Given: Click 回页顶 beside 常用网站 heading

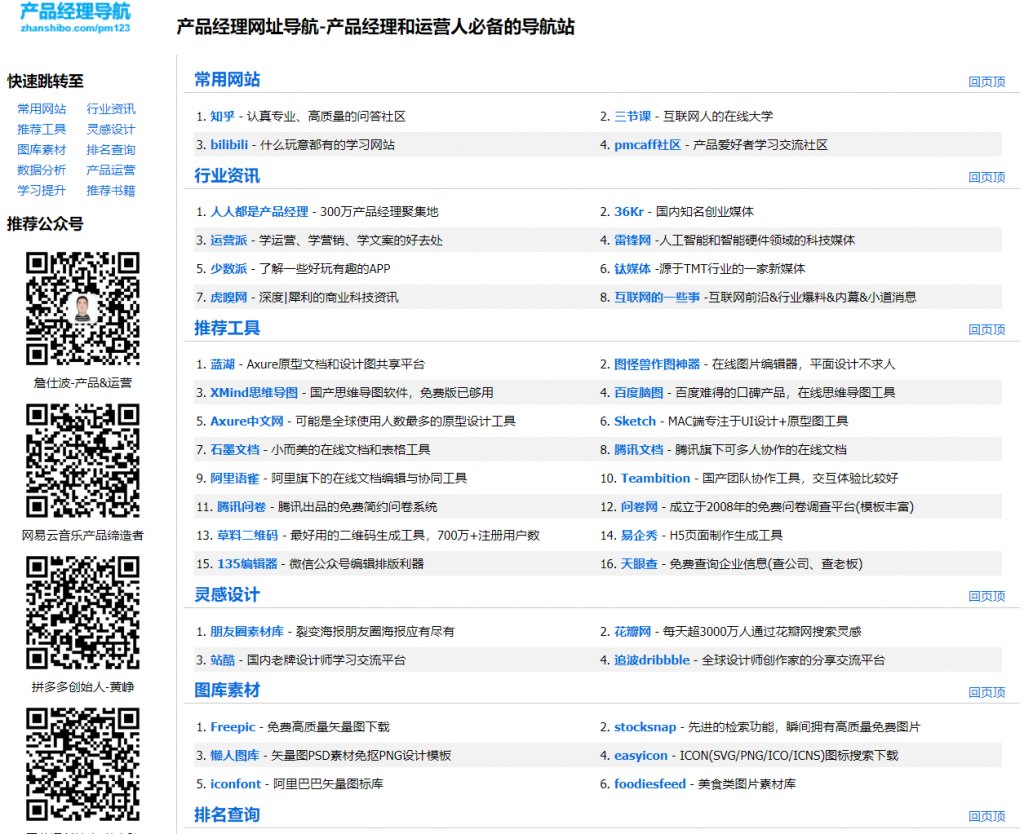Looking at the screenshot, I should click(987, 82).
